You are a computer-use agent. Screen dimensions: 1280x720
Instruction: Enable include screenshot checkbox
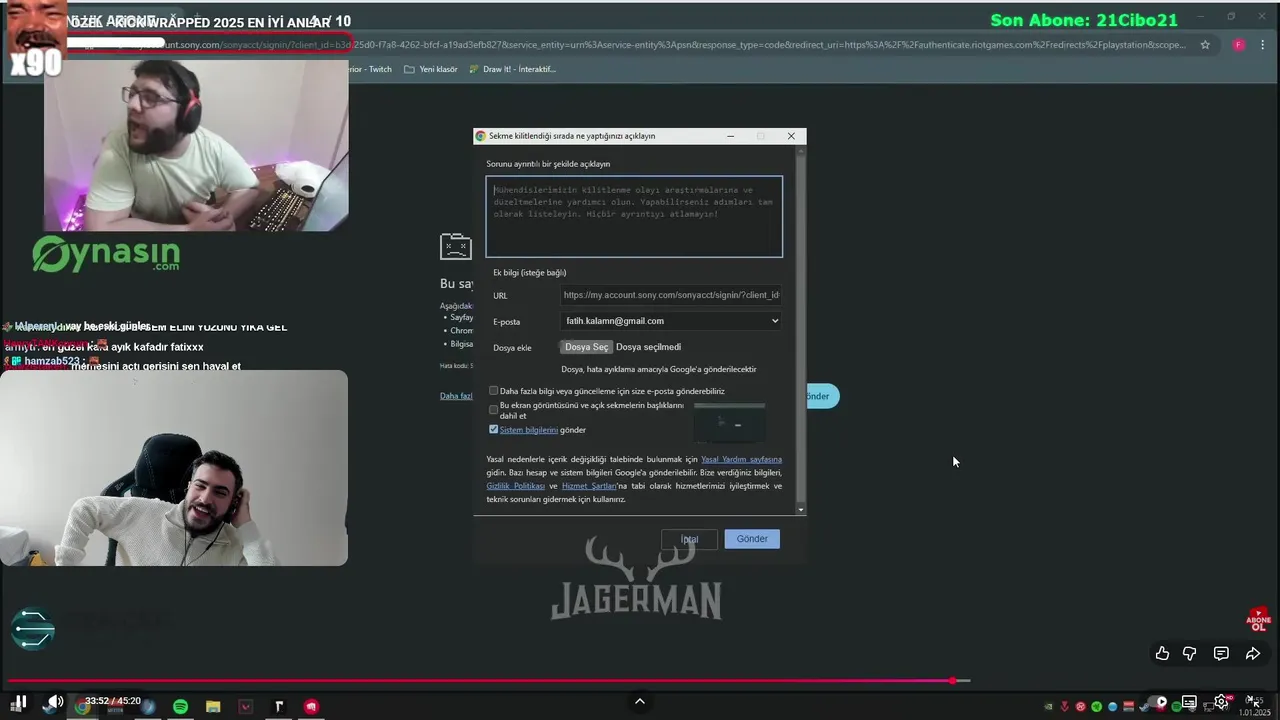pyautogui.click(x=493, y=410)
